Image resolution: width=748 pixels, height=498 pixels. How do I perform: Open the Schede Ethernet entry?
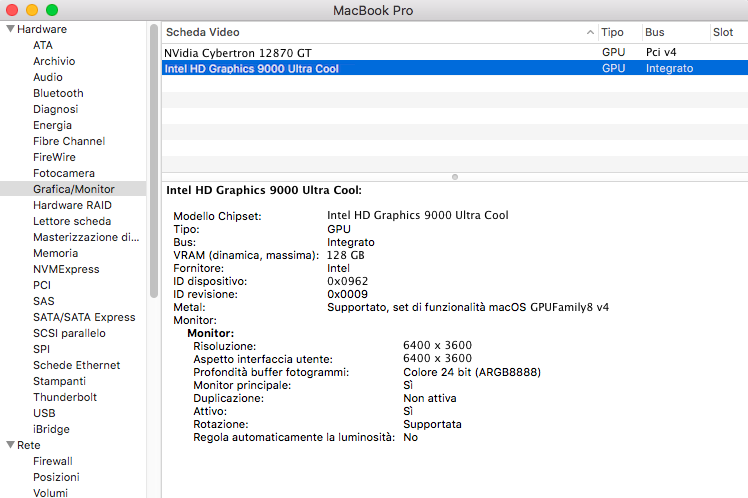point(76,365)
